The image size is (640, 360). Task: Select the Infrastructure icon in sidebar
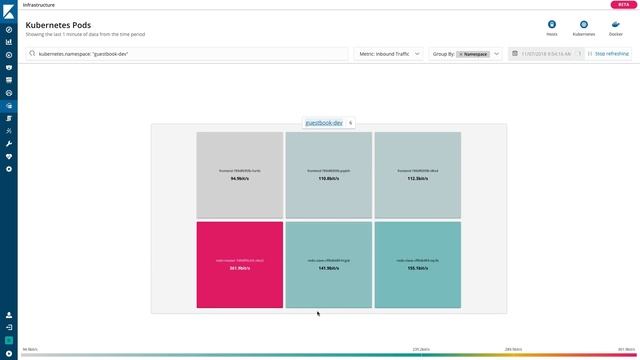(x=9, y=106)
